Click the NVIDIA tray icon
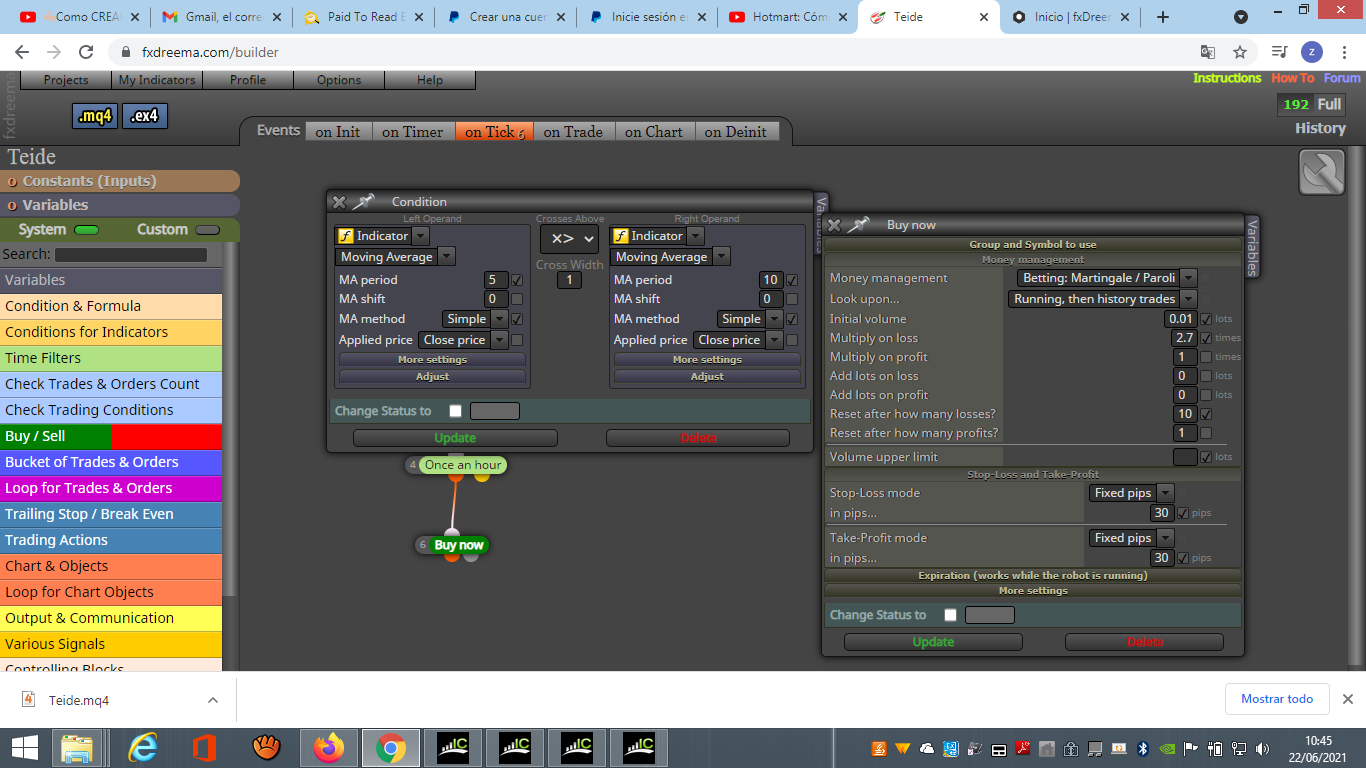This screenshot has height=768, width=1366. (x=1166, y=748)
